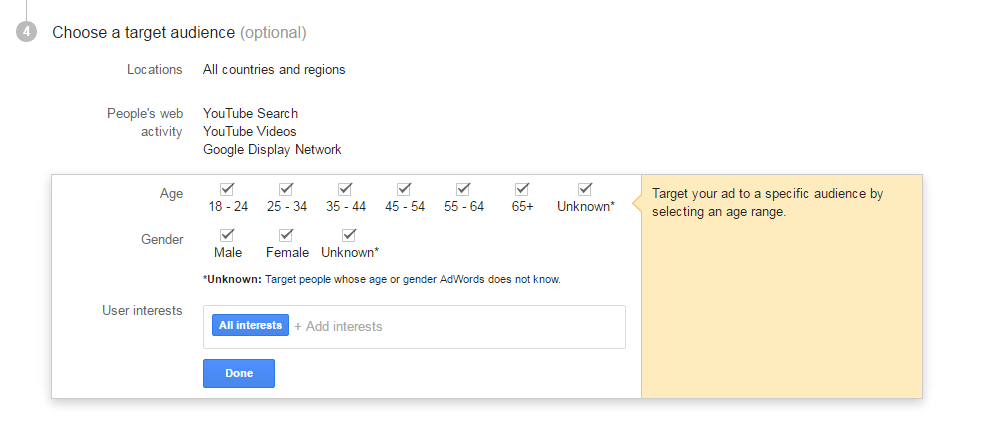Select the All interests tag
The image size is (987, 434).
pos(250,325)
